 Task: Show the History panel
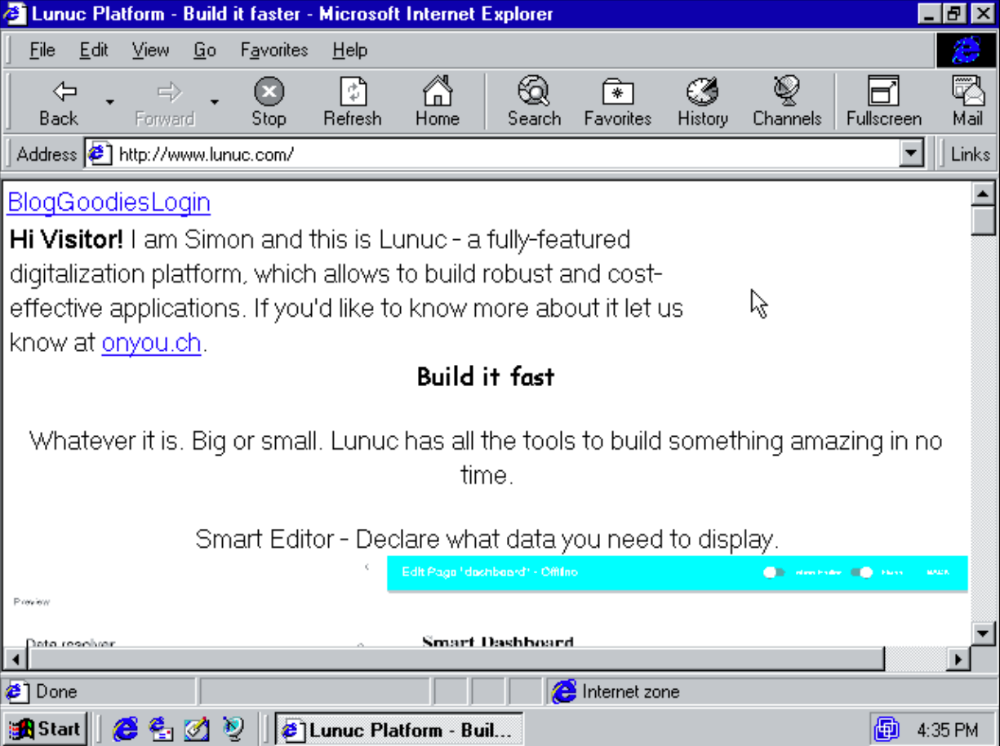(702, 102)
